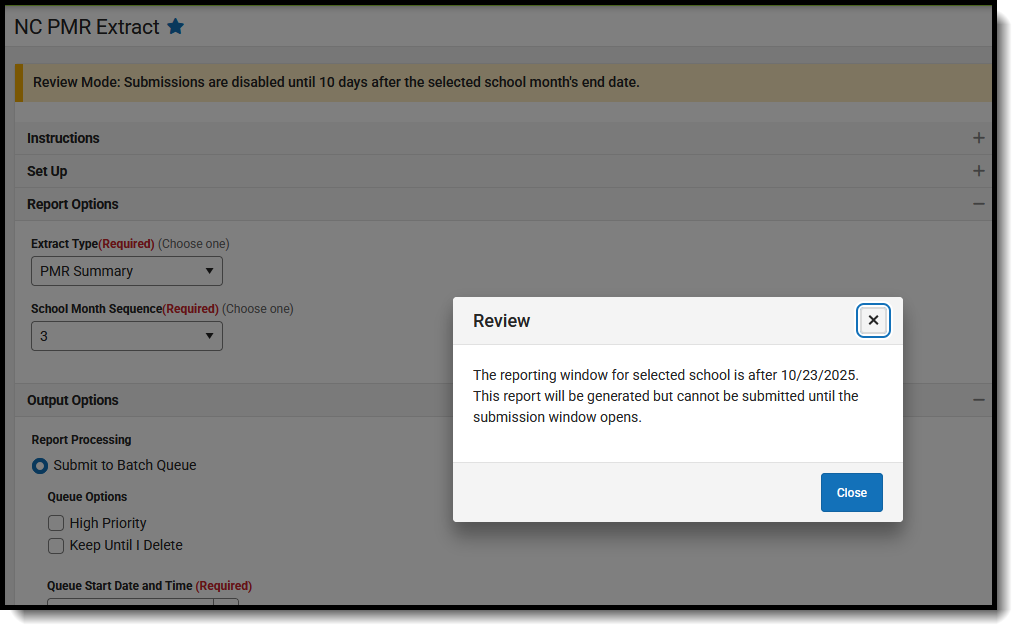Click the Close button in Review dialog

851,492
